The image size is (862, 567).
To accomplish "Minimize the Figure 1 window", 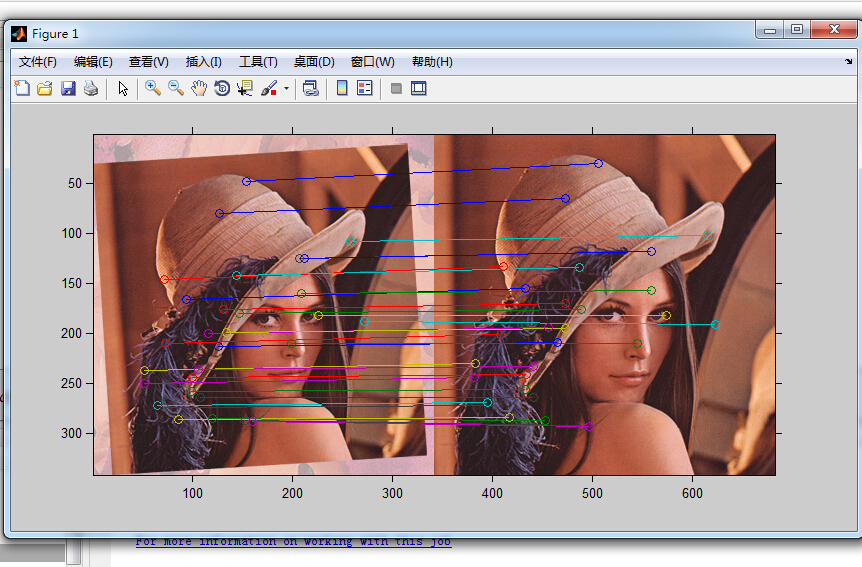I will [x=770, y=30].
